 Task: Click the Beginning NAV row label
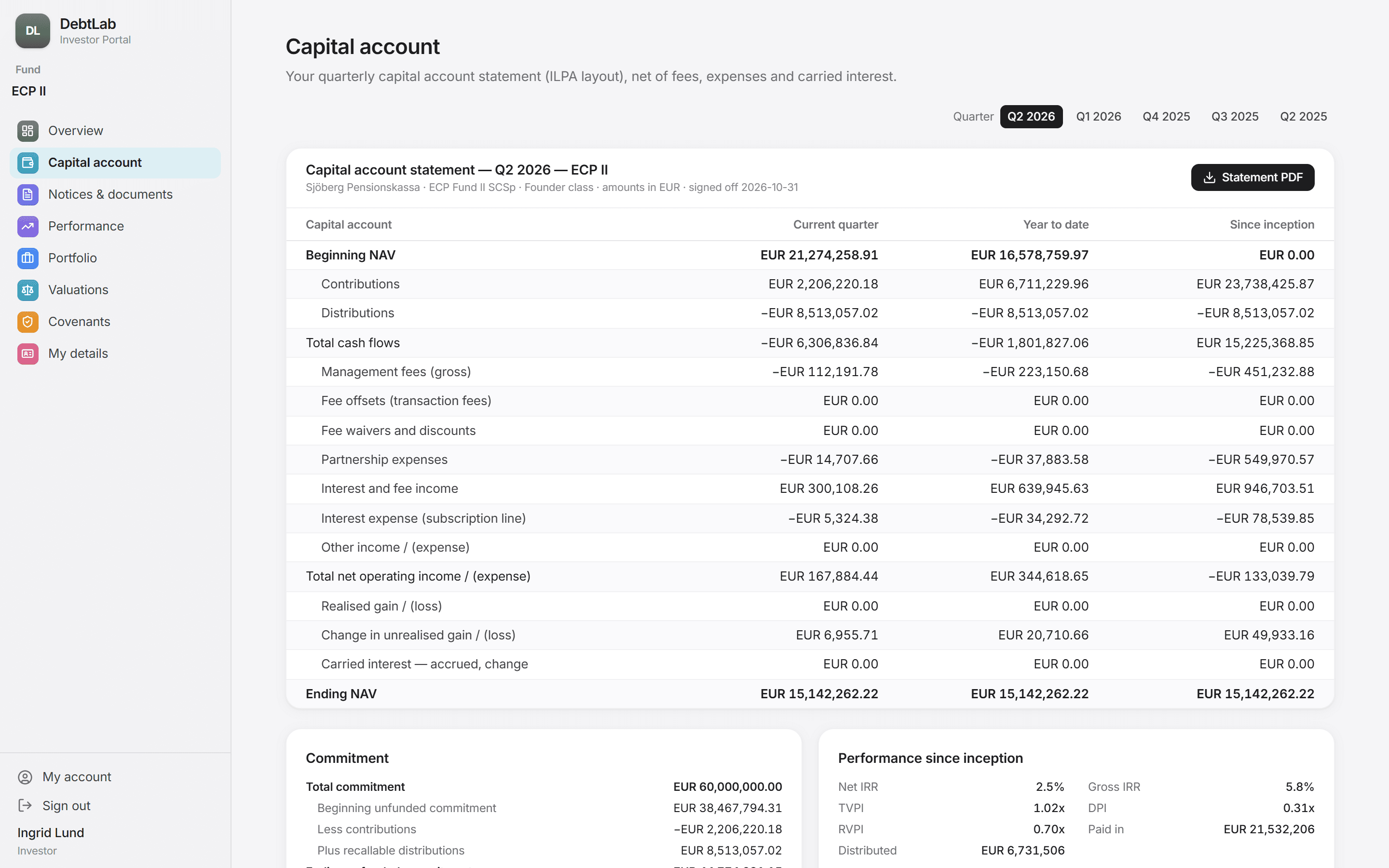click(x=350, y=255)
